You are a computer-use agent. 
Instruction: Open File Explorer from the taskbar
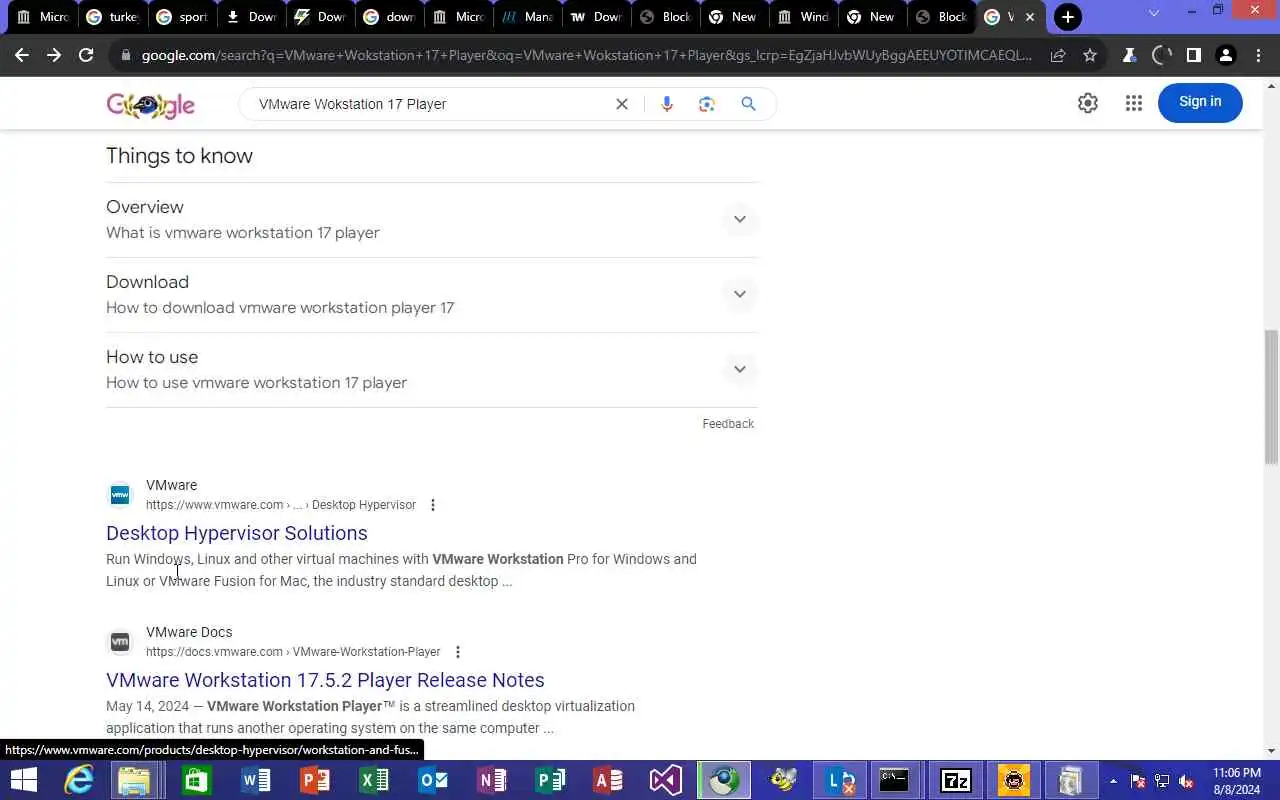pyautogui.click(x=134, y=780)
